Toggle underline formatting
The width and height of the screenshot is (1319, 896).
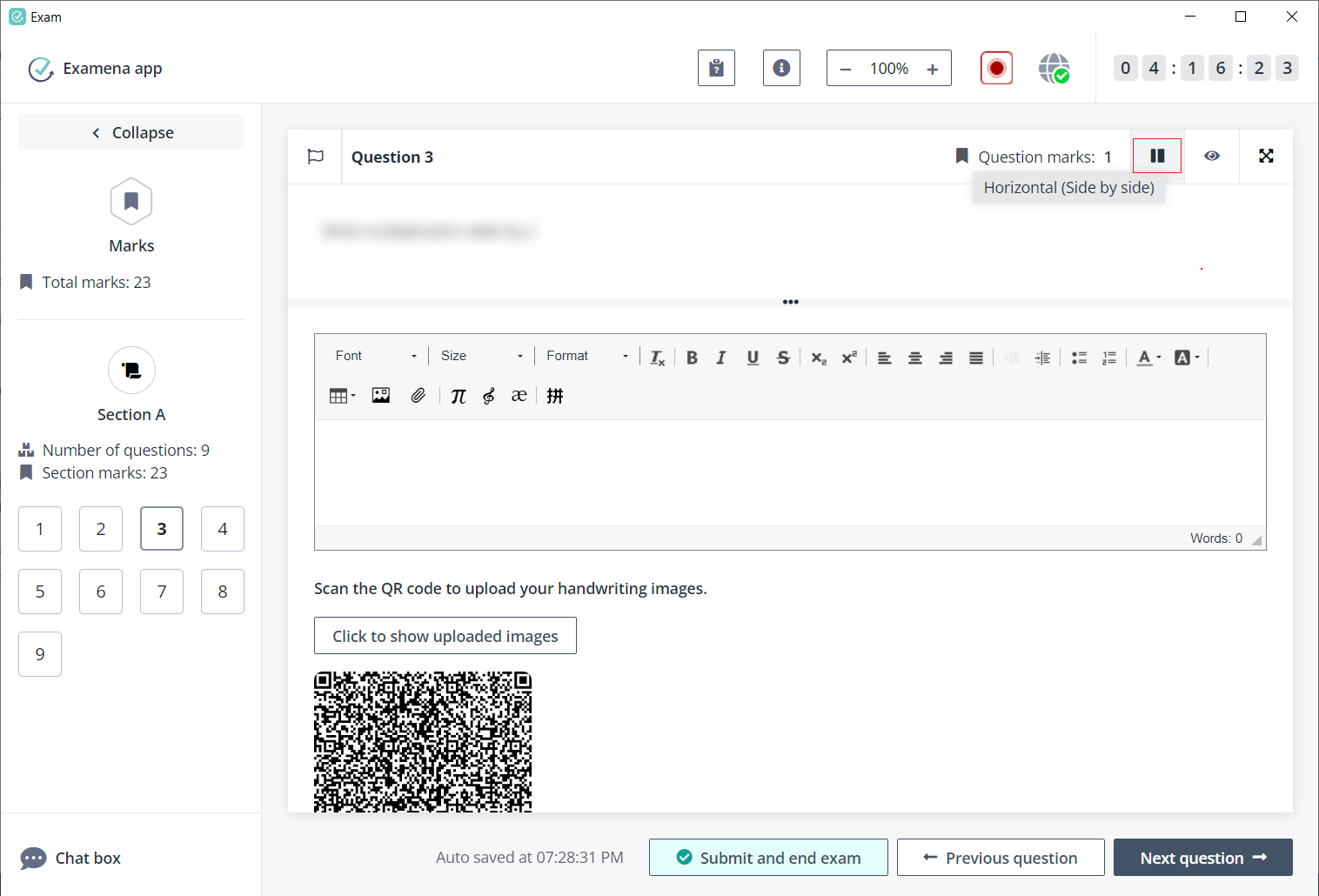tap(753, 358)
